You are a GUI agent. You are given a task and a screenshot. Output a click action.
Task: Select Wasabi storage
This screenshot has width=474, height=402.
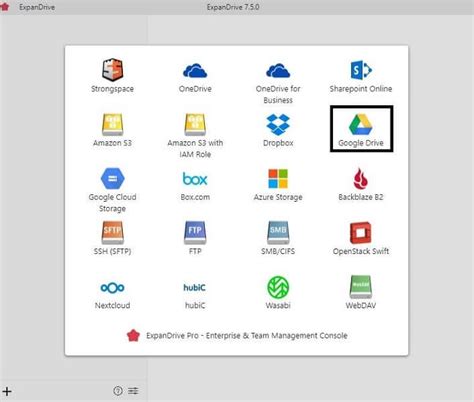(x=278, y=292)
